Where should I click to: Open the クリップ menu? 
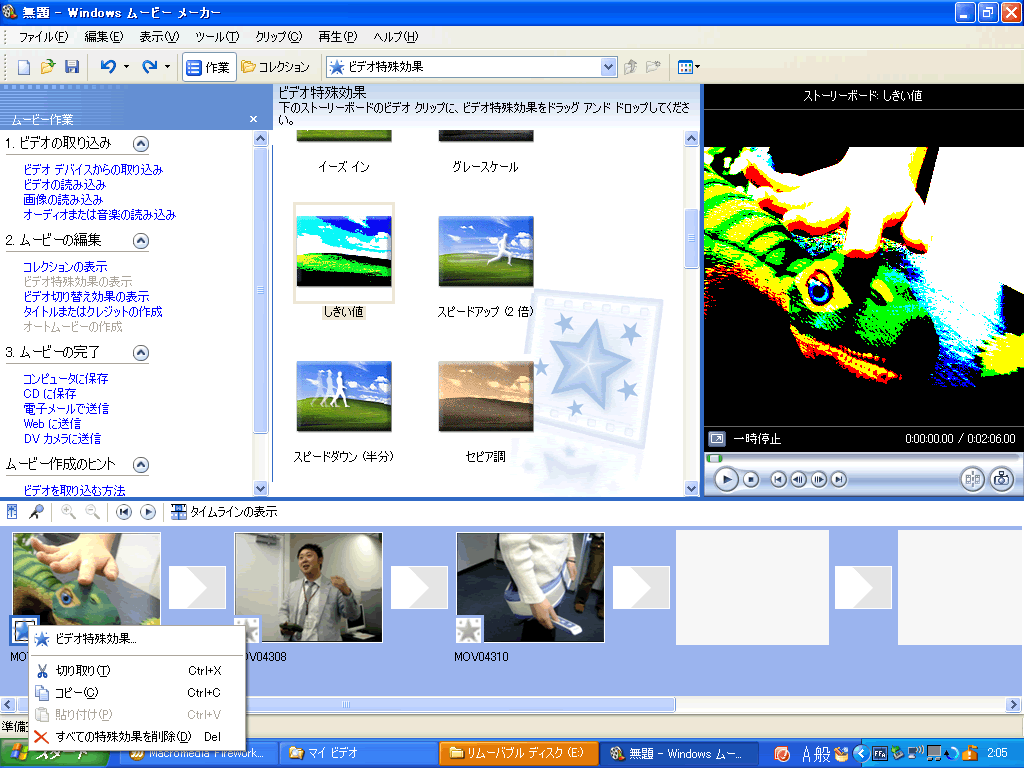point(278,37)
